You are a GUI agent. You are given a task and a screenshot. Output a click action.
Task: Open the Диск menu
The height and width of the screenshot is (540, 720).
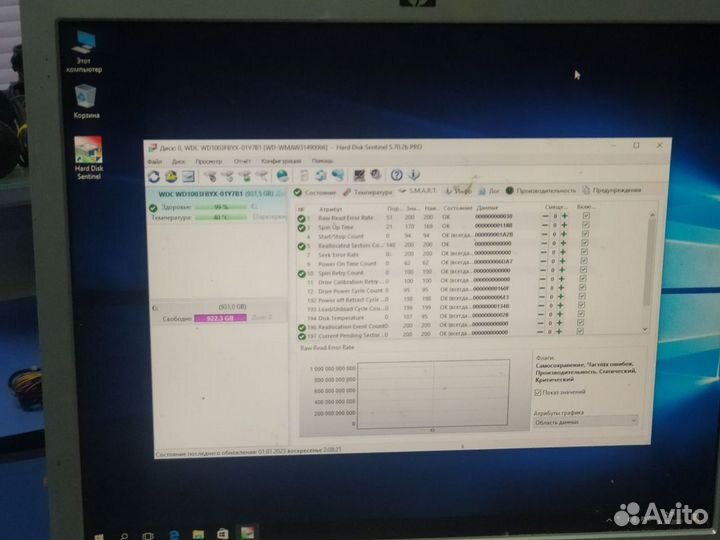[179, 162]
